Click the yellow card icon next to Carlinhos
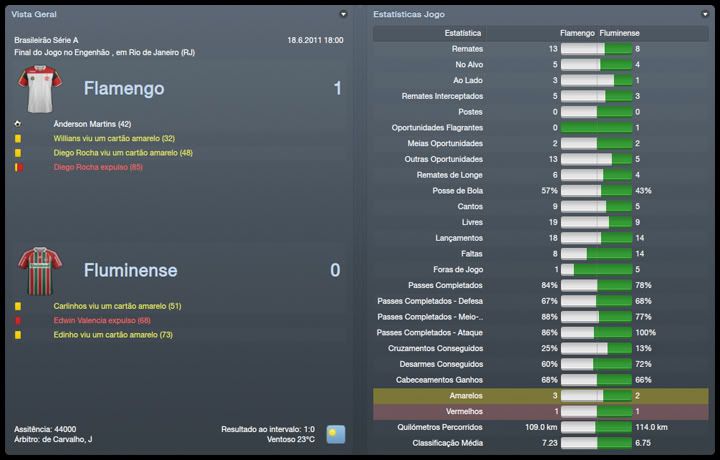The image size is (720, 460). pyautogui.click(x=17, y=306)
